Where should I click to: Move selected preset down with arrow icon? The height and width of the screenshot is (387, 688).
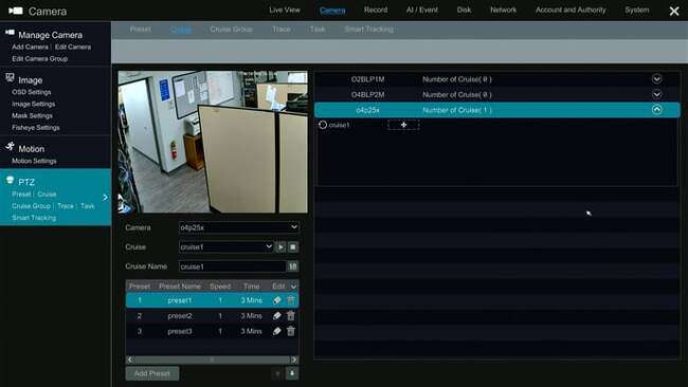[x=292, y=373]
